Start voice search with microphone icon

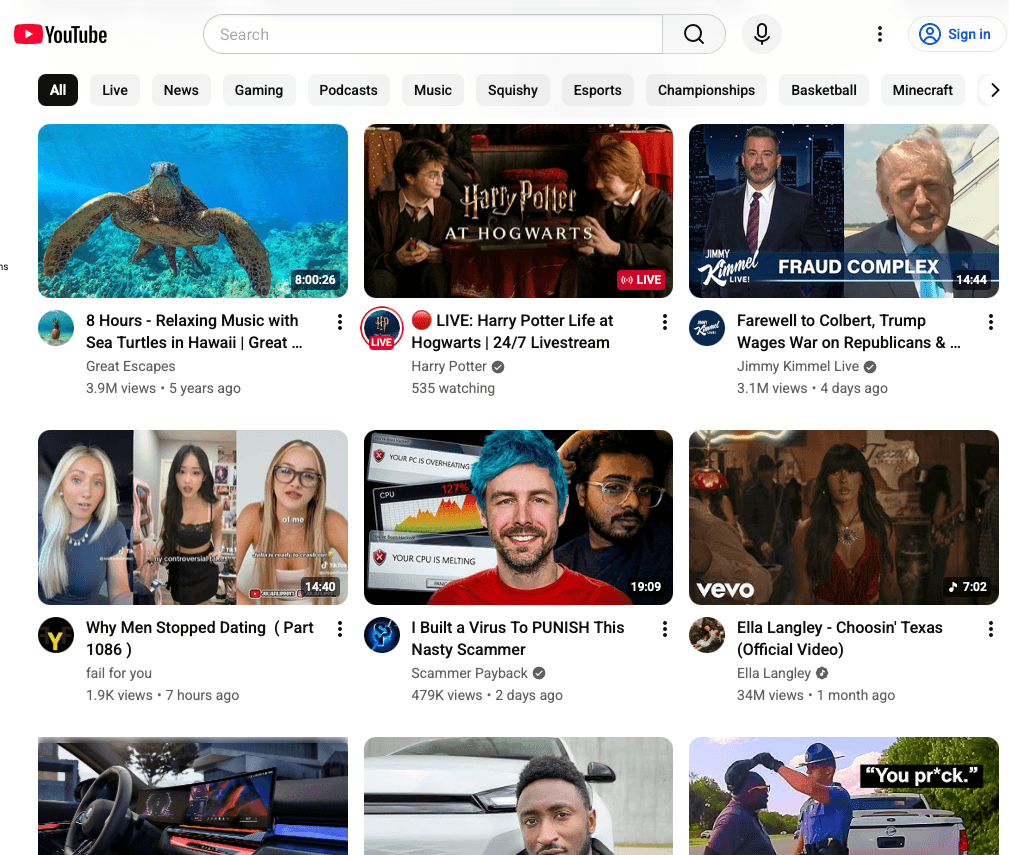pyautogui.click(x=762, y=34)
